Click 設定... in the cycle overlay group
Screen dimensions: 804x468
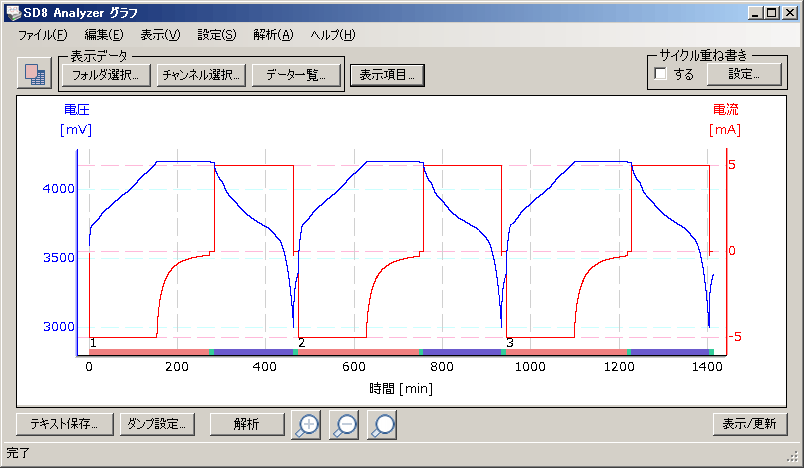[x=742, y=74]
